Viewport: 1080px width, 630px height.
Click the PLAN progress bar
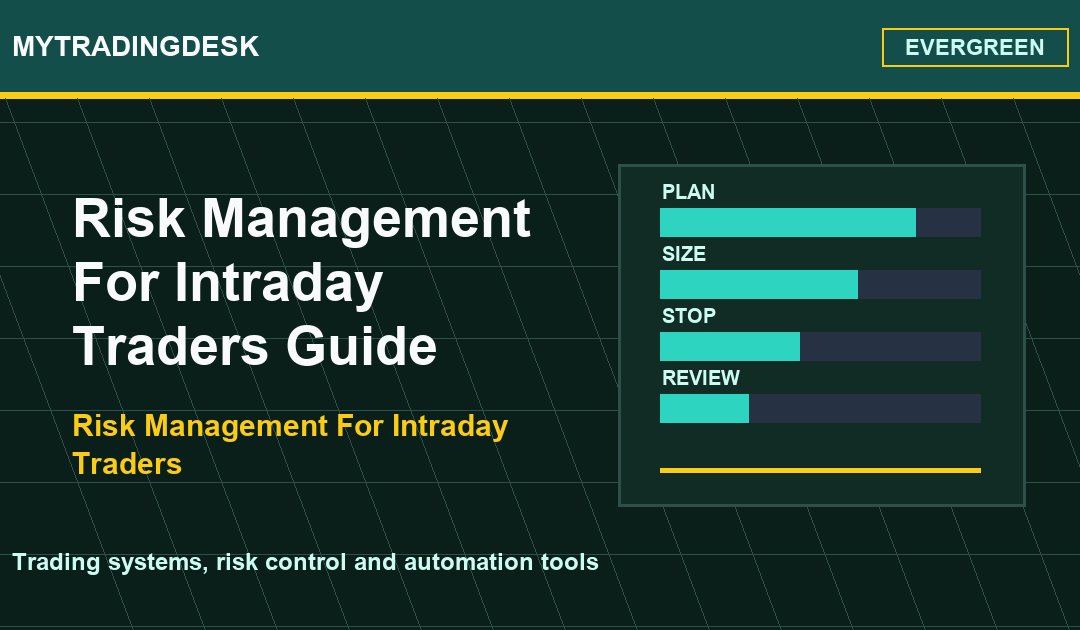click(820, 222)
